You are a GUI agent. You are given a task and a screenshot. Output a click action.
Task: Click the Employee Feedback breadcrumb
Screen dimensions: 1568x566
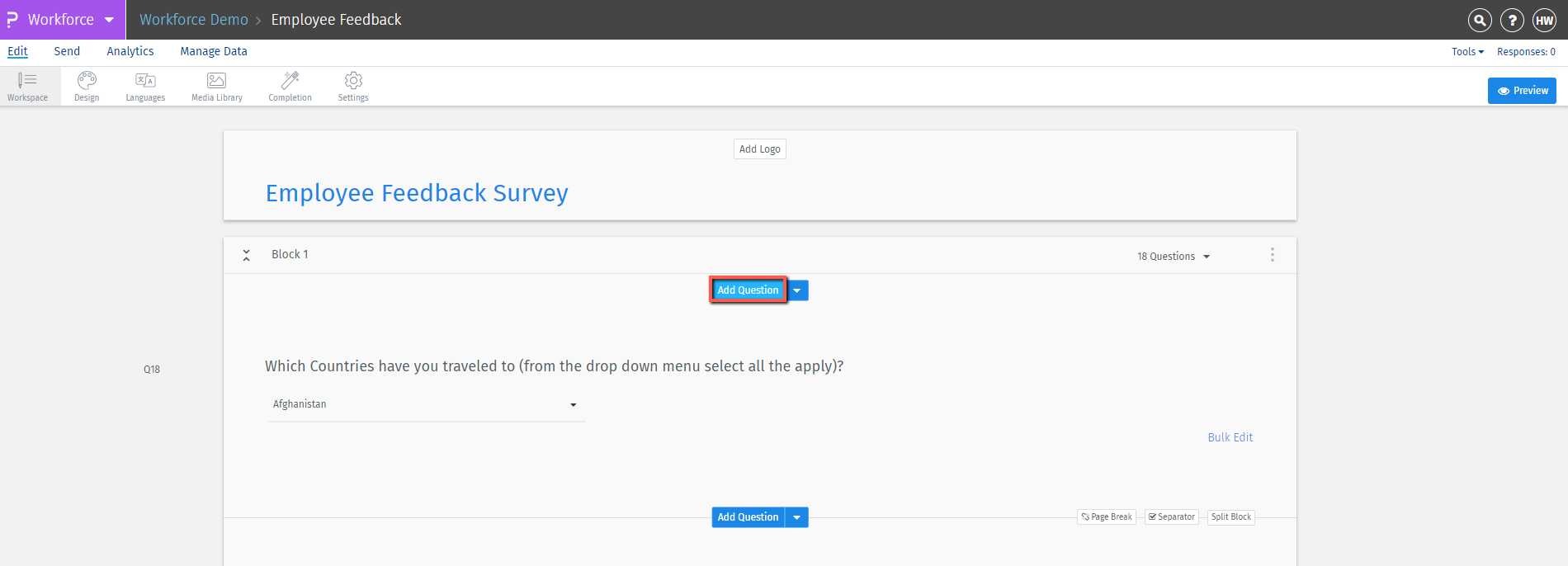click(x=337, y=20)
